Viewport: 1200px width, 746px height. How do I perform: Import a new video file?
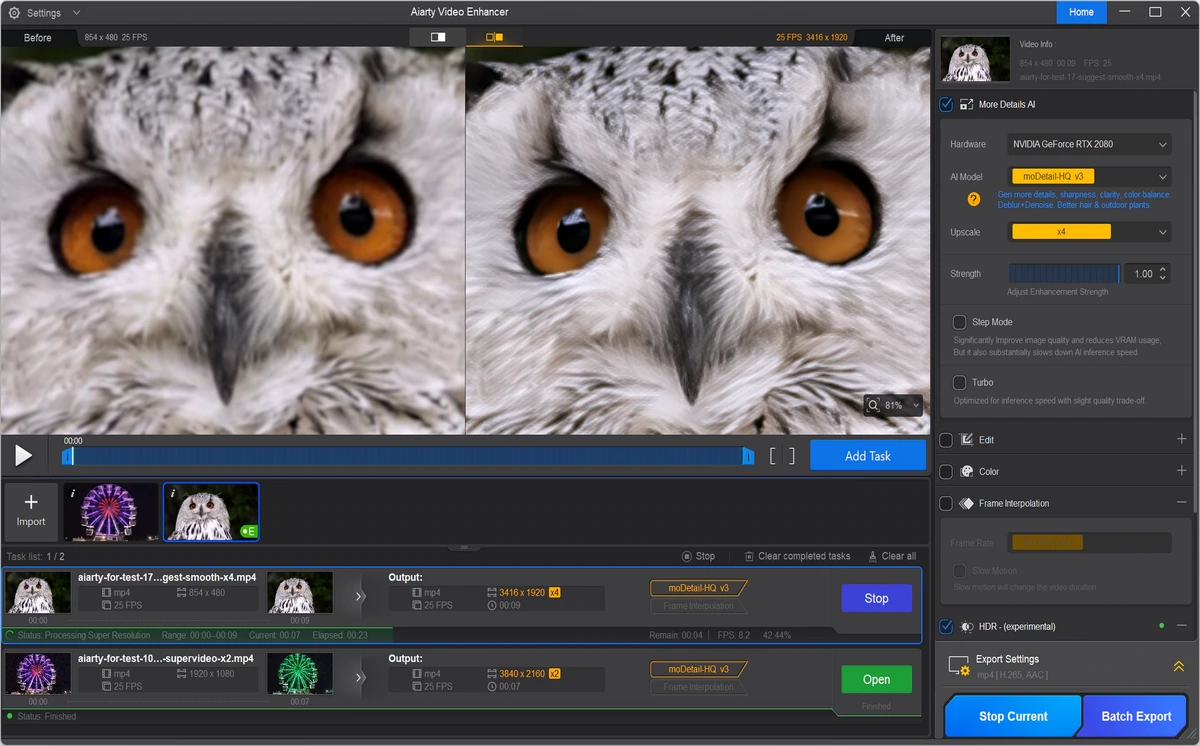31,511
